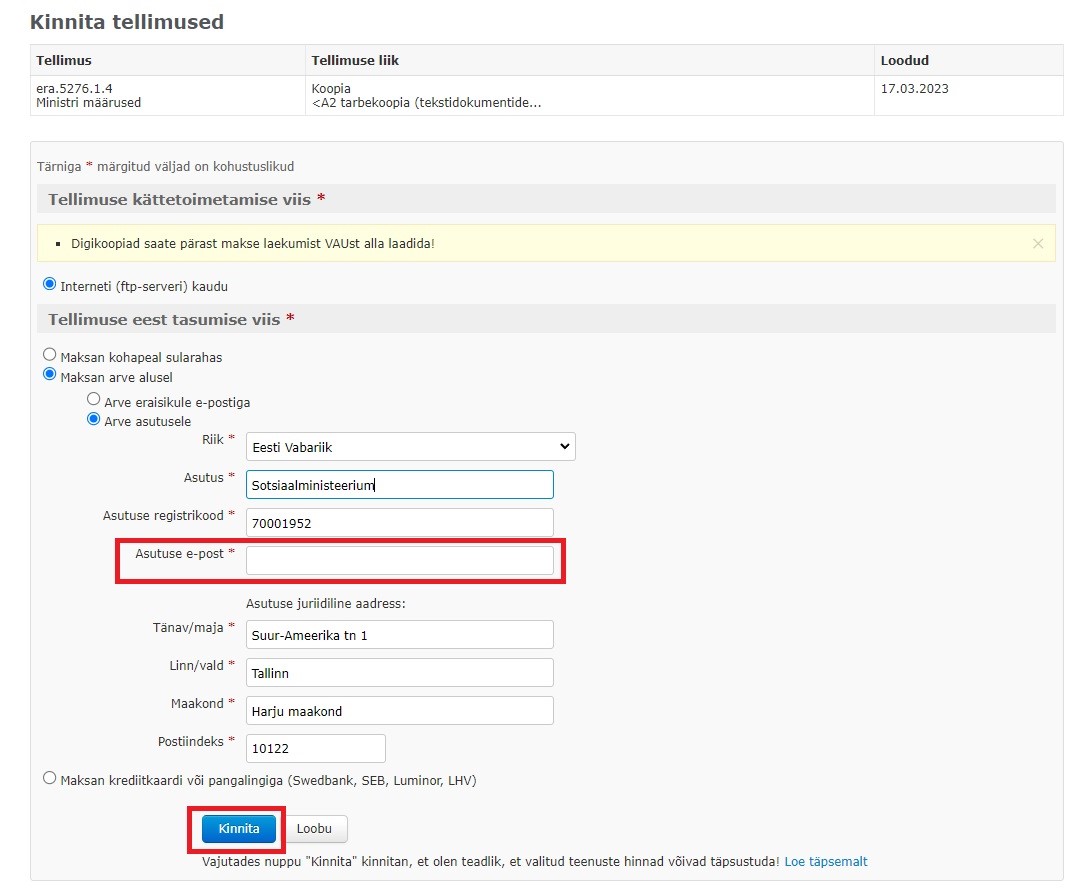
Task: Click the empty Asutuse e-post field
Action: click(399, 560)
